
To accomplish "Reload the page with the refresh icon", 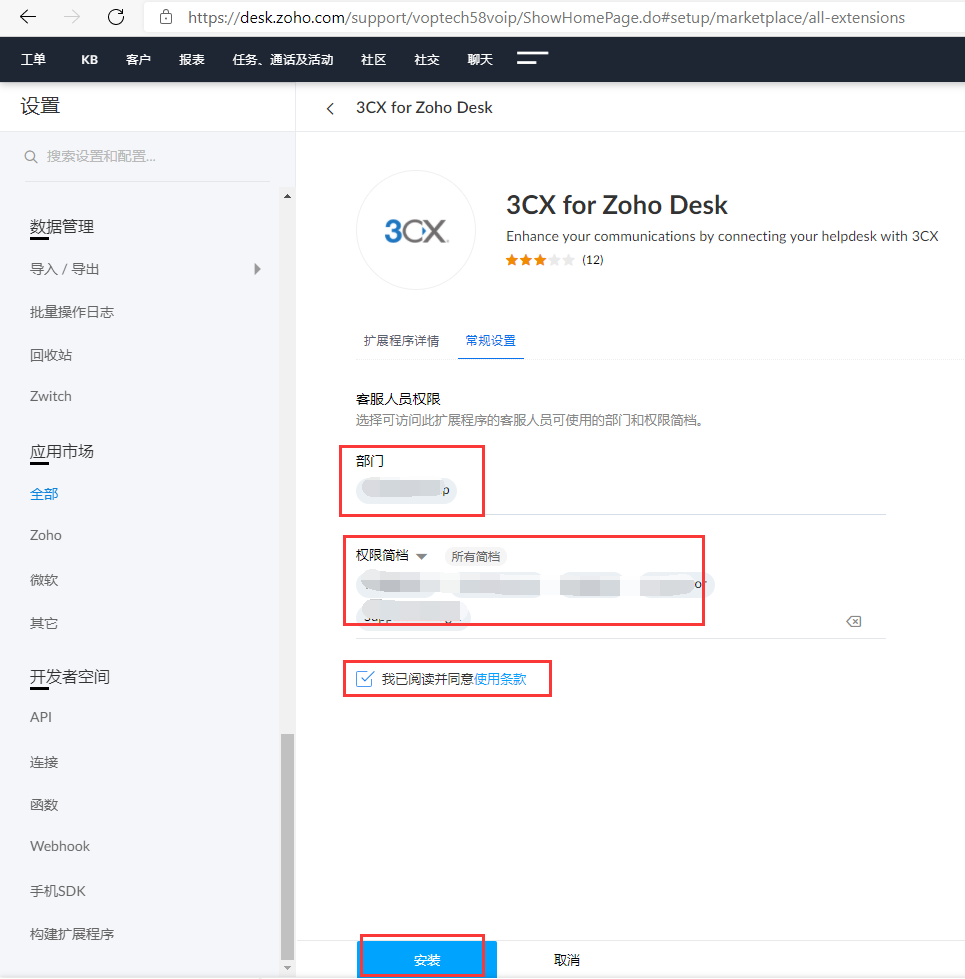I will (x=116, y=17).
